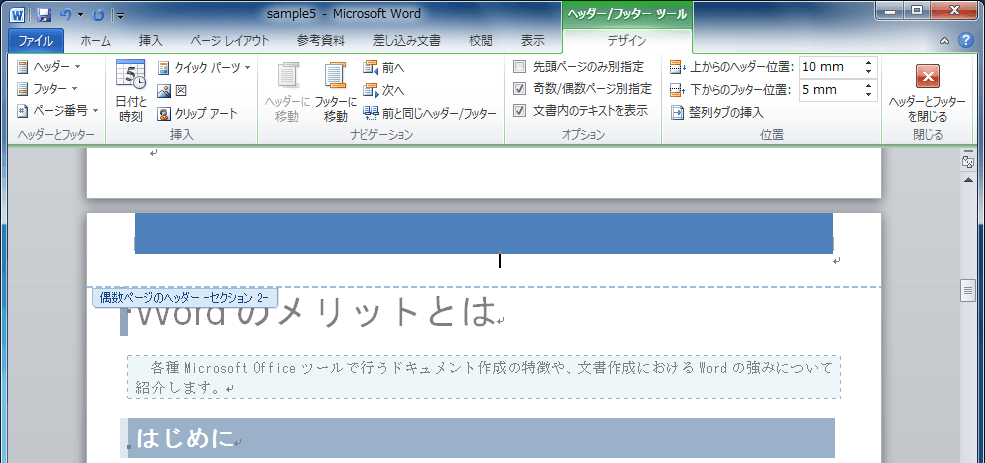Click the header position icon beside 上からのヘッダー位置
Screen dimensions: 985x463
(678, 67)
